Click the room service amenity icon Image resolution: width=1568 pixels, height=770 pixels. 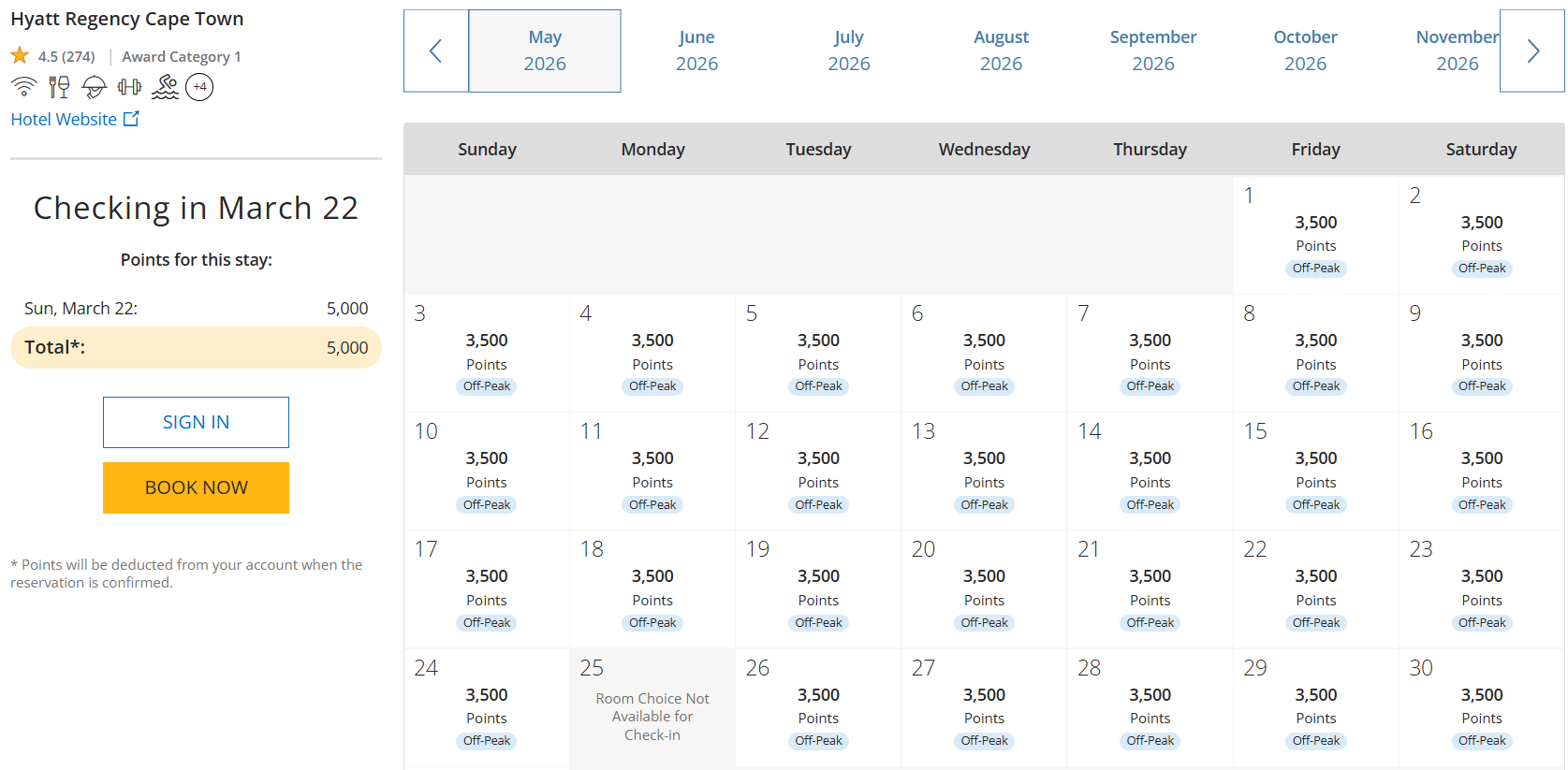pos(95,87)
